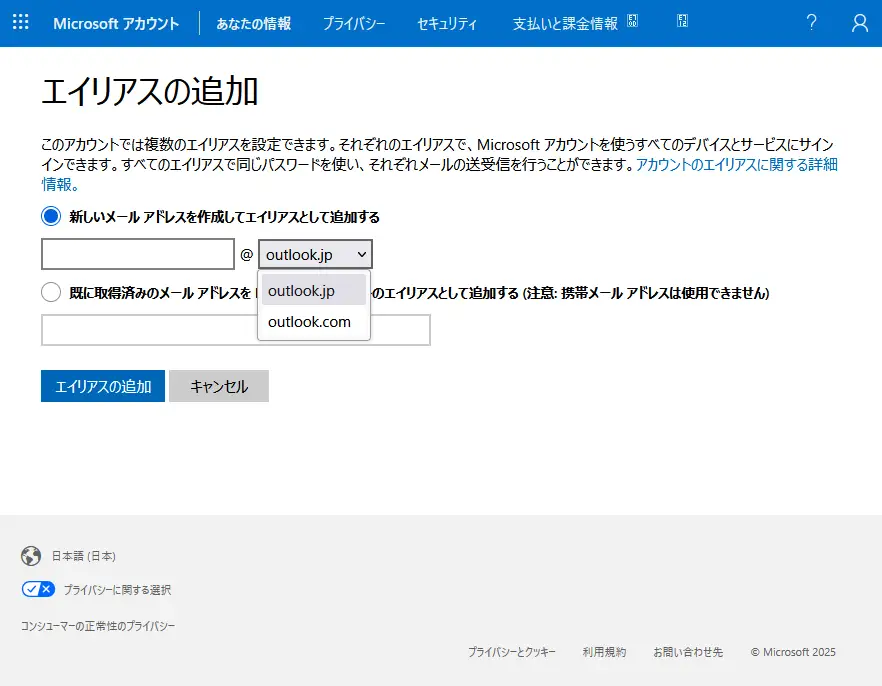
Task: Go to 支払いと課金情報 tab
Action: [x=565, y=23]
